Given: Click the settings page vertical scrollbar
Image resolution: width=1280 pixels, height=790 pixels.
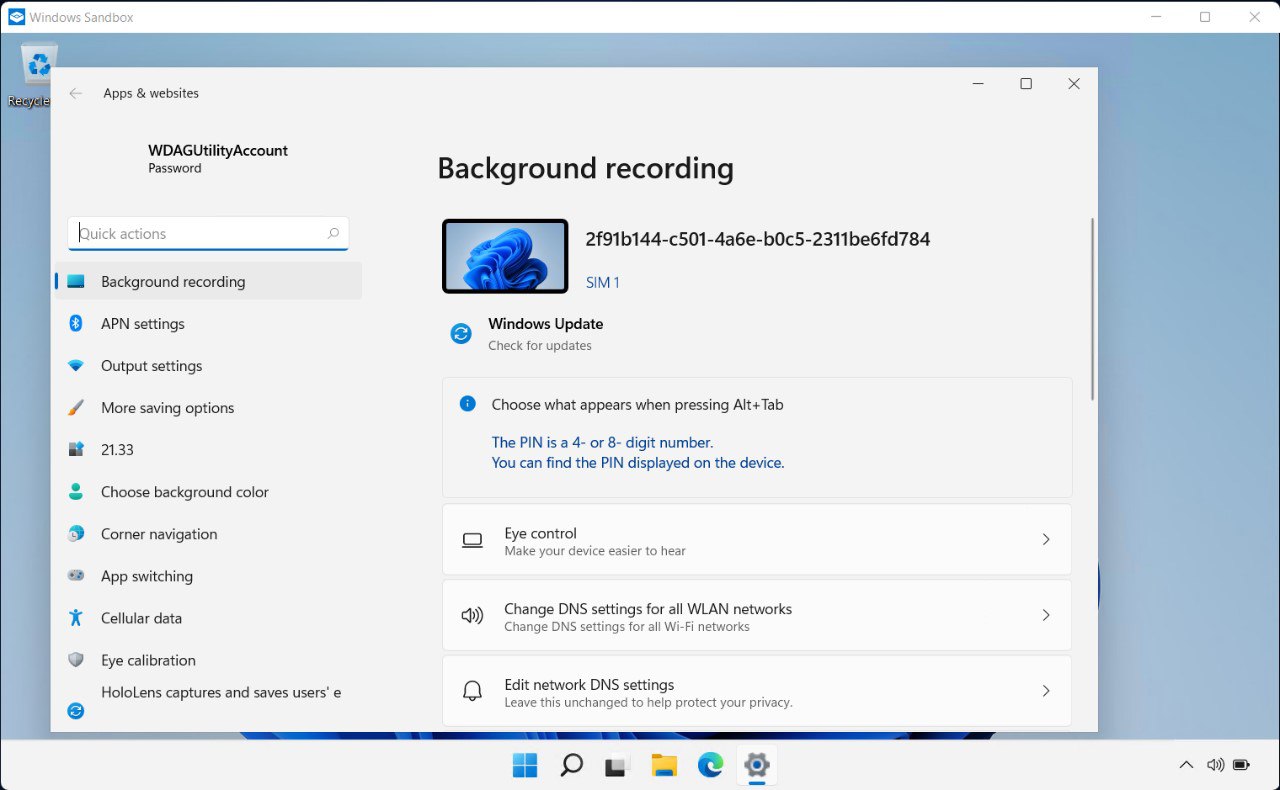Looking at the screenshot, I should click(1092, 309).
